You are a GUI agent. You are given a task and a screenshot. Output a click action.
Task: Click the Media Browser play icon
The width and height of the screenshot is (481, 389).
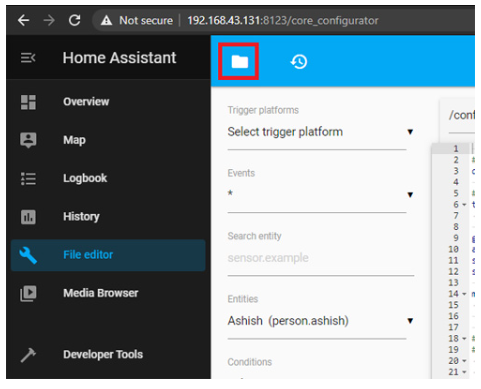[x=28, y=293]
